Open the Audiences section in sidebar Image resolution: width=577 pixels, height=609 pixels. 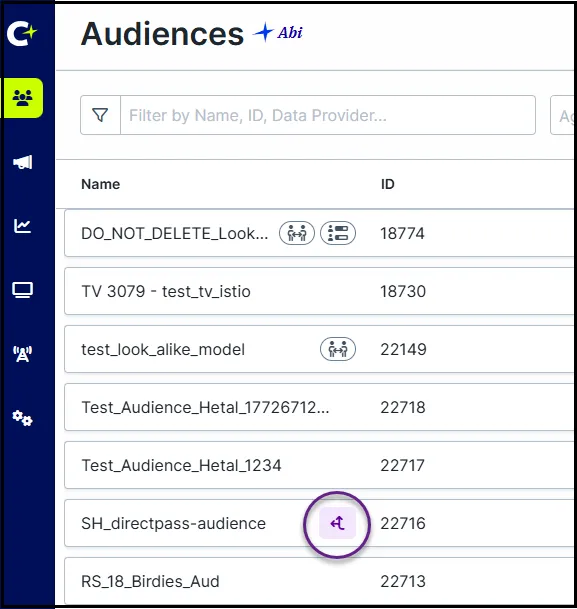pos(23,98)
